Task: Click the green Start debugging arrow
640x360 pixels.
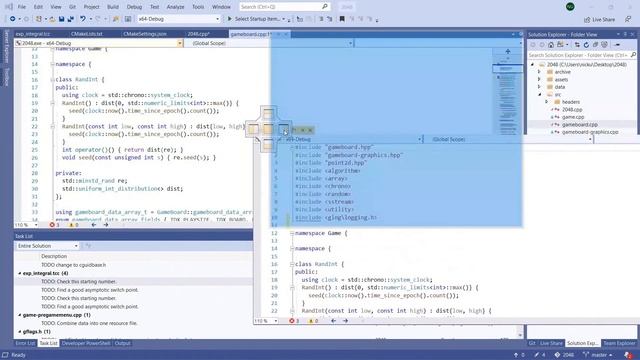Action: 229,19
